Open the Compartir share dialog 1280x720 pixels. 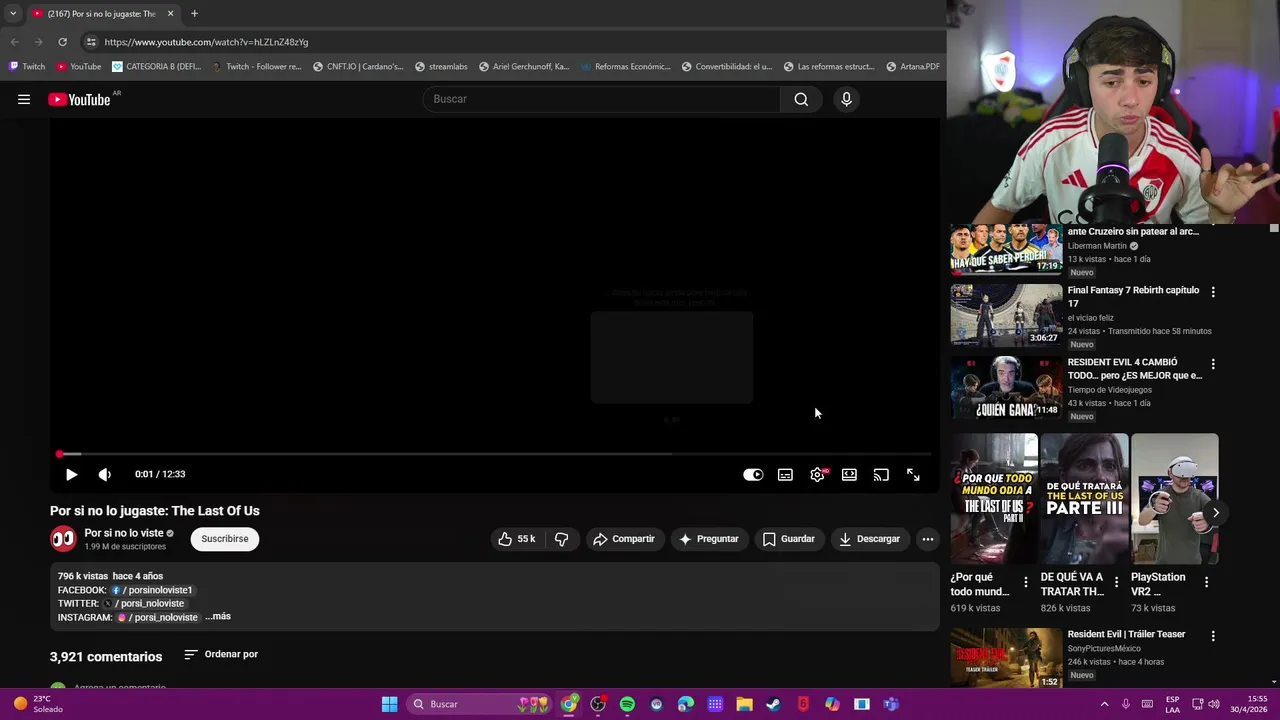[624, 539]
